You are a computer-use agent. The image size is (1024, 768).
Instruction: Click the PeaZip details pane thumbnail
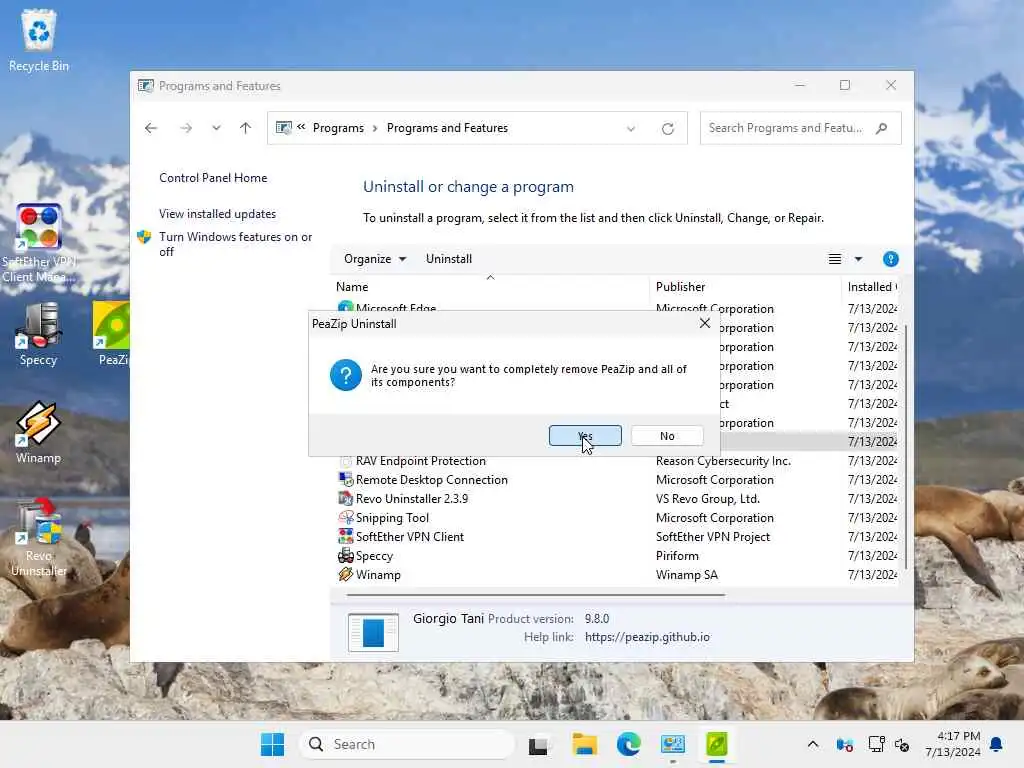coord(373,632)
